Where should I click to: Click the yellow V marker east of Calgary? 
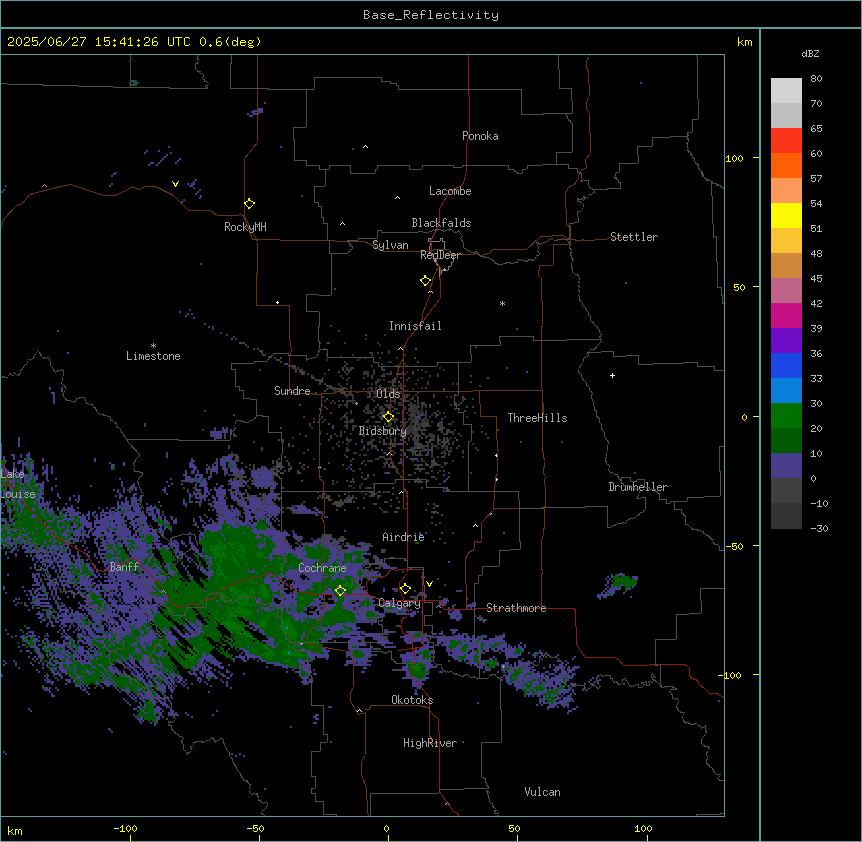point(429,584)
